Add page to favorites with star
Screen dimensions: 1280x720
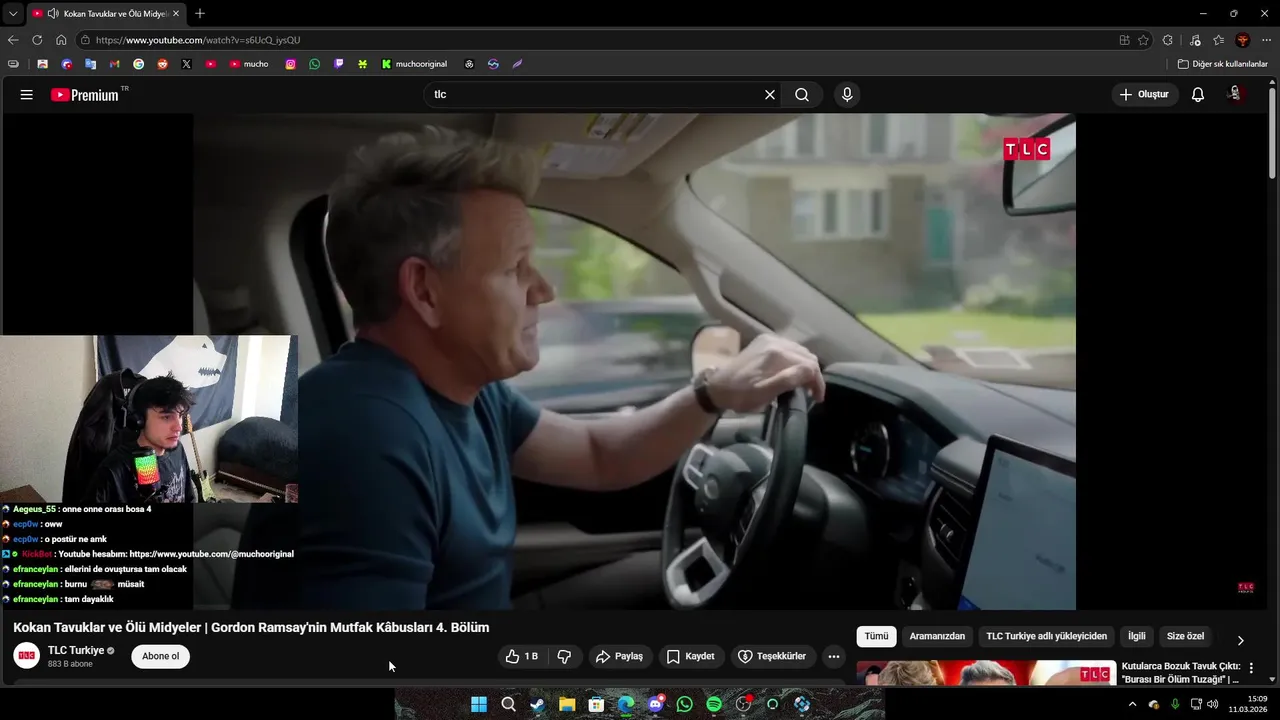point(1143,40)
